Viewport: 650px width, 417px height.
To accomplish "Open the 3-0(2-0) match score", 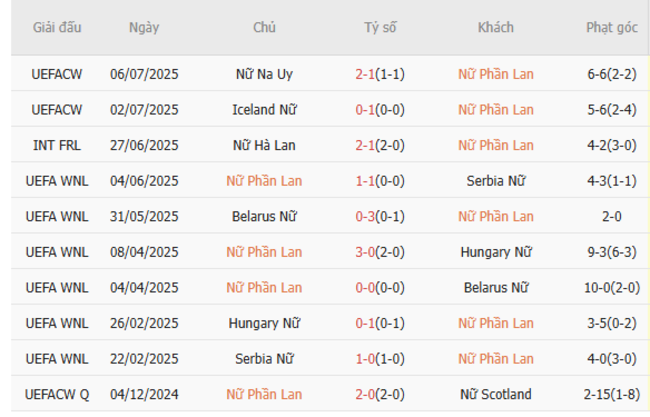I will pyautogui.click(x=379, y=253).
